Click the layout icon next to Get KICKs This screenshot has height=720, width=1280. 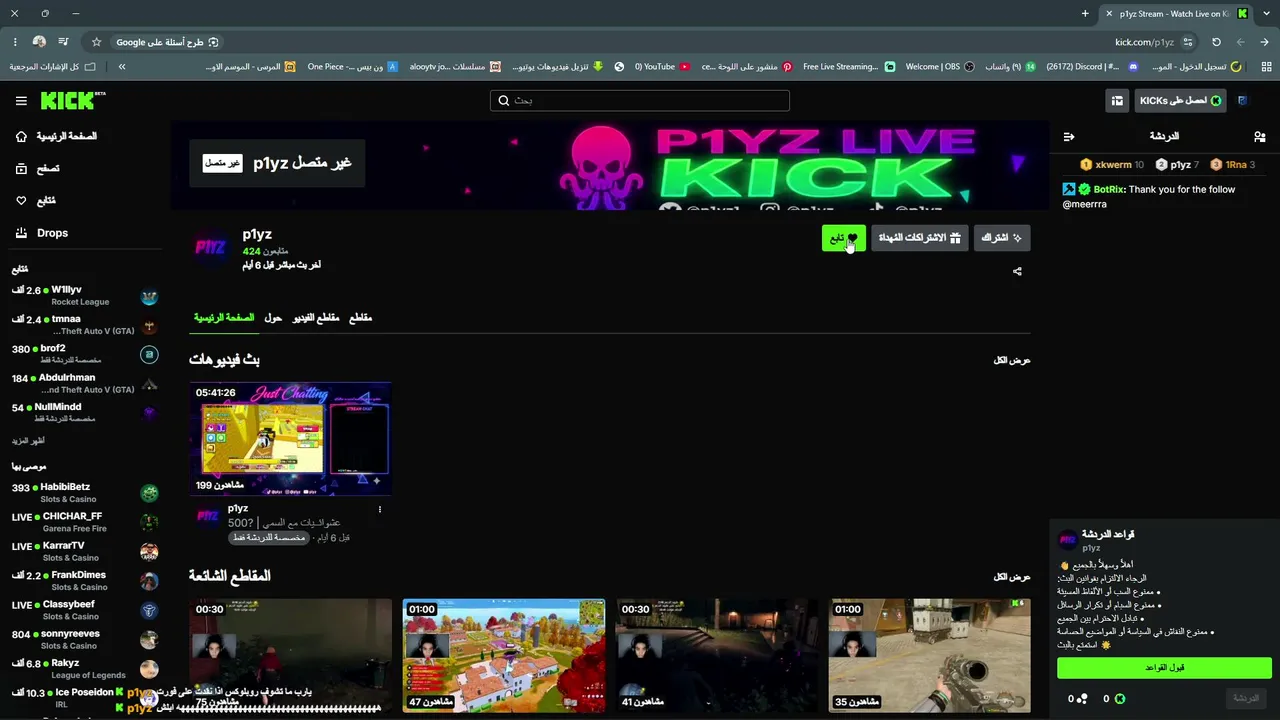(1117, 100)
